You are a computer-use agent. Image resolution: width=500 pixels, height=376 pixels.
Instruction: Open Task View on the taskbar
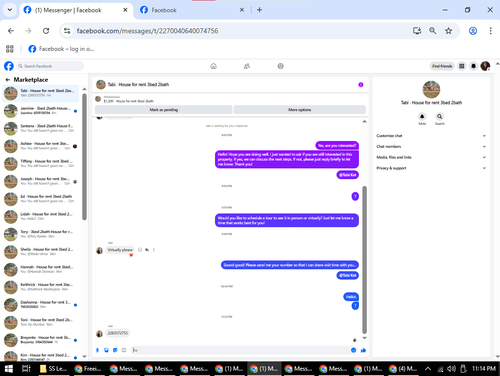[26, 369]
